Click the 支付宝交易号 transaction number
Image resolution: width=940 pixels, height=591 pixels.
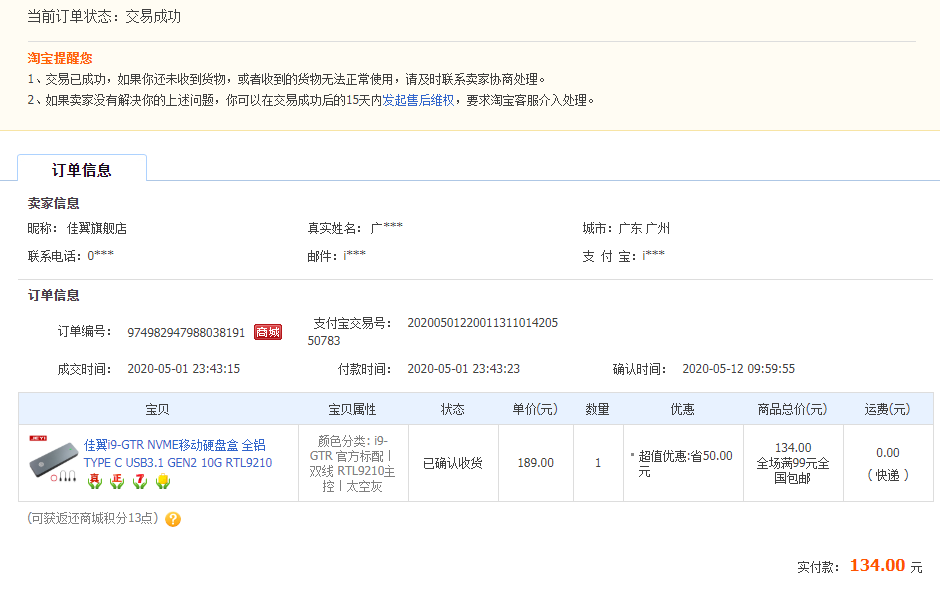(x=433, y=331)
